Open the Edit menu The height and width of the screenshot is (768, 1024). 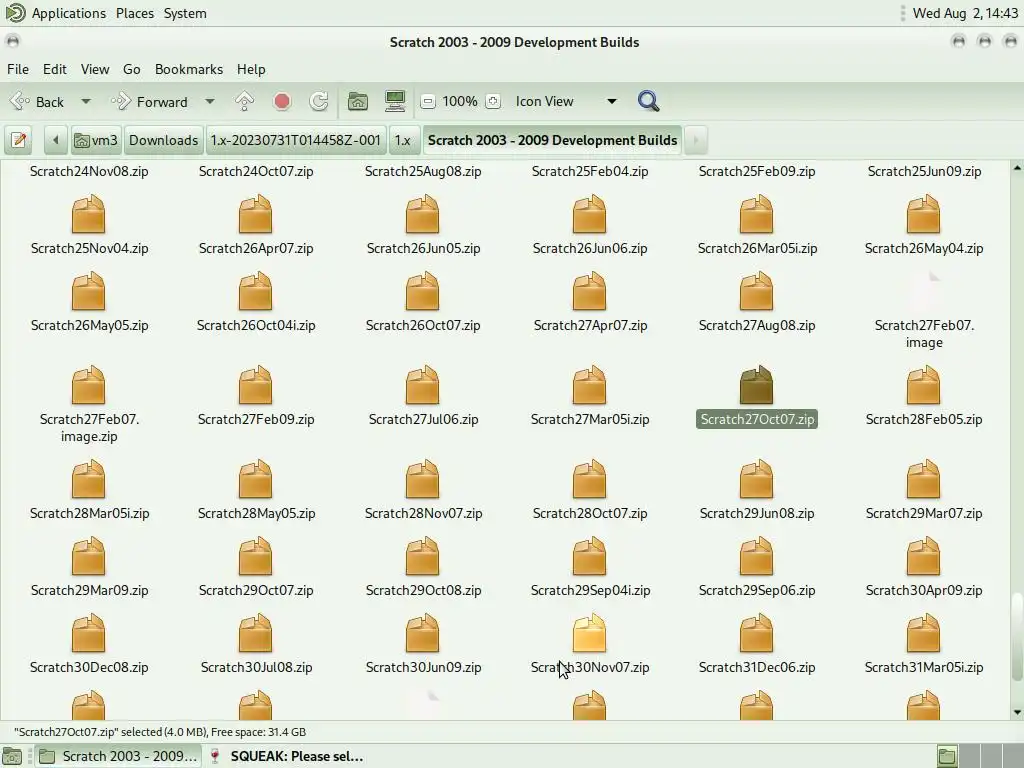coord(55,69)
